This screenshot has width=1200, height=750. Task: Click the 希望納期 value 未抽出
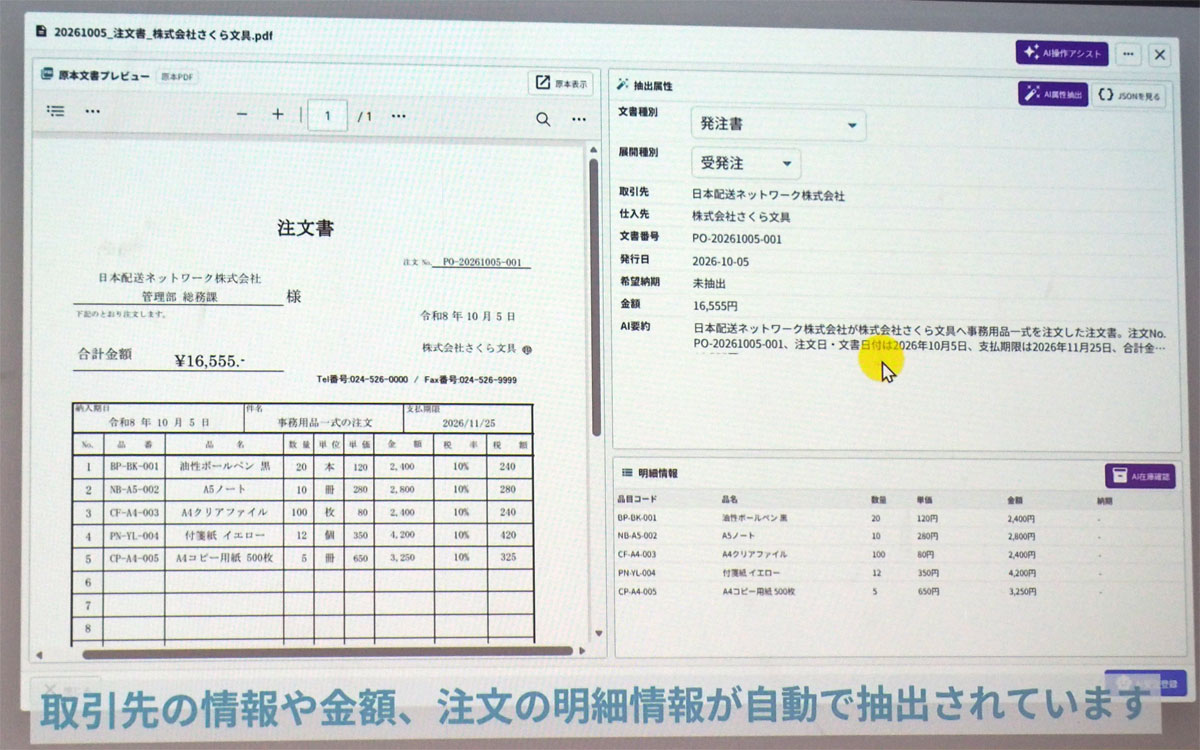pyautogui.click(x=709, y=284)
